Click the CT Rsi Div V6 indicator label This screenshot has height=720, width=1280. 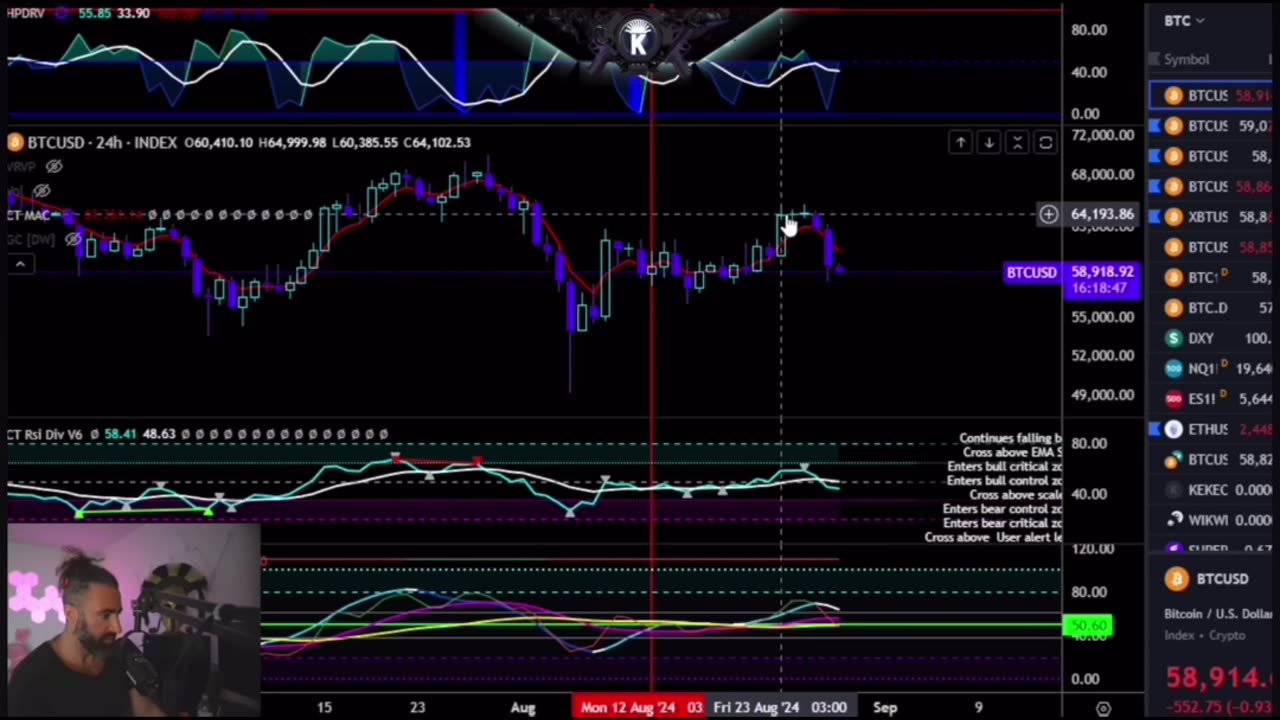click(44, 434)
